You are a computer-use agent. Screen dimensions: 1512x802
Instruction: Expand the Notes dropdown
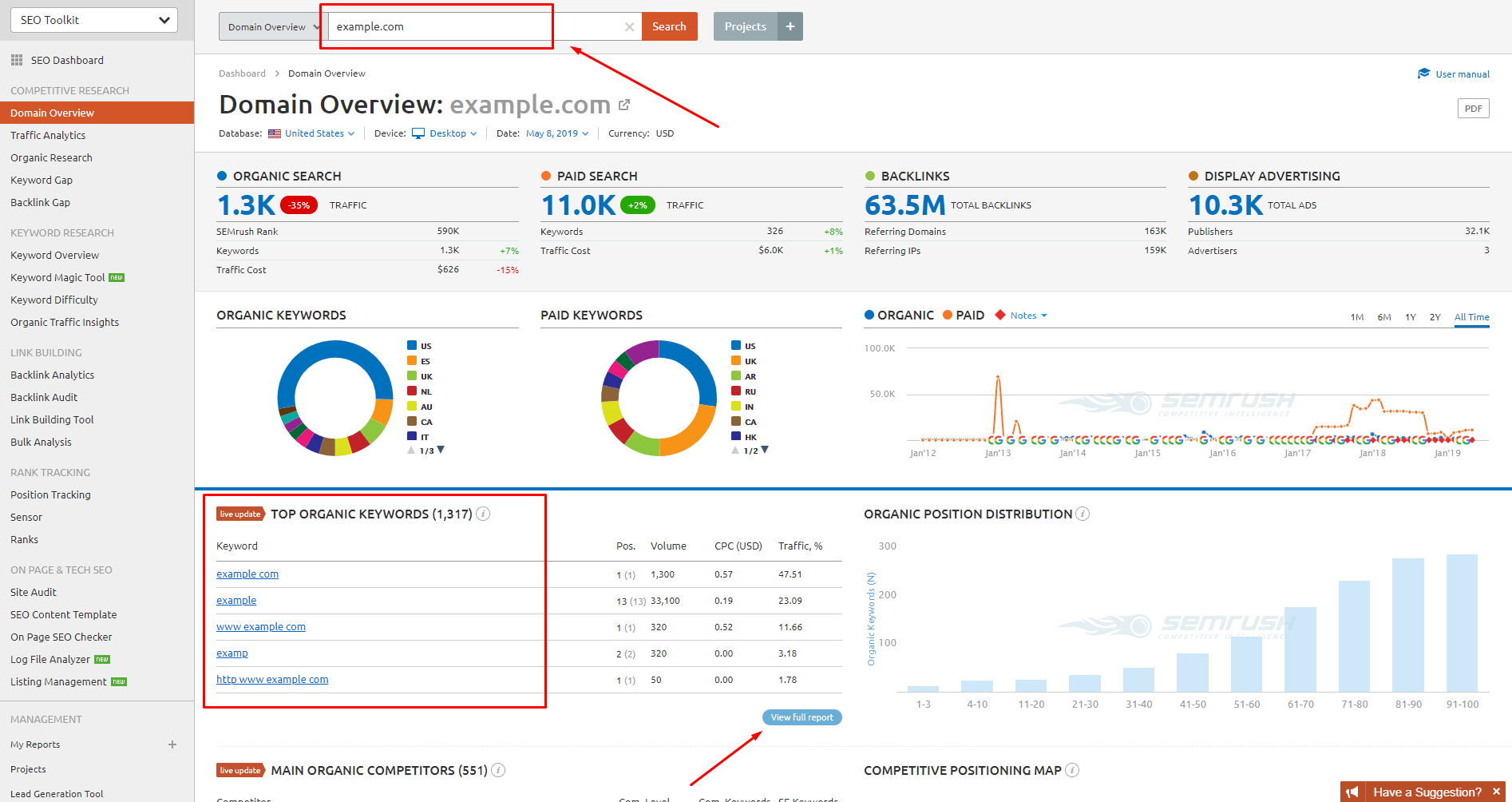point(1028,316)
